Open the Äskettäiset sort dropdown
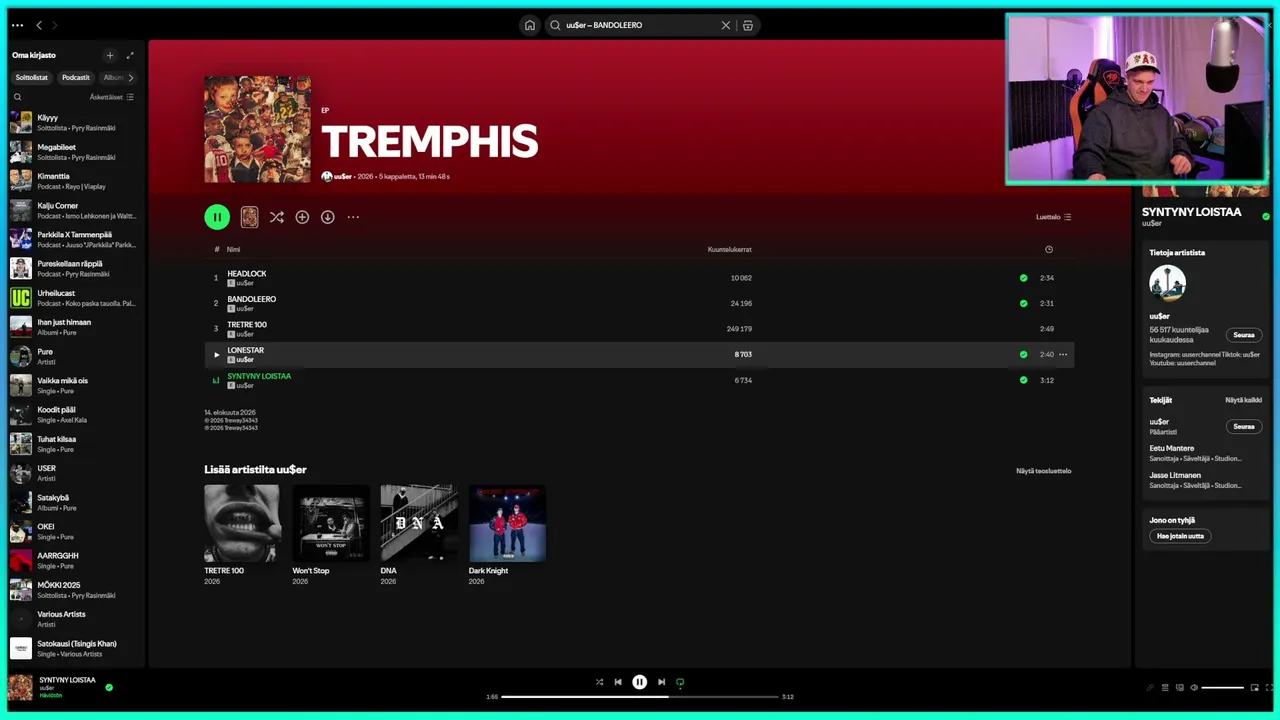1280x720 pixels. click(x=111, y=97)
